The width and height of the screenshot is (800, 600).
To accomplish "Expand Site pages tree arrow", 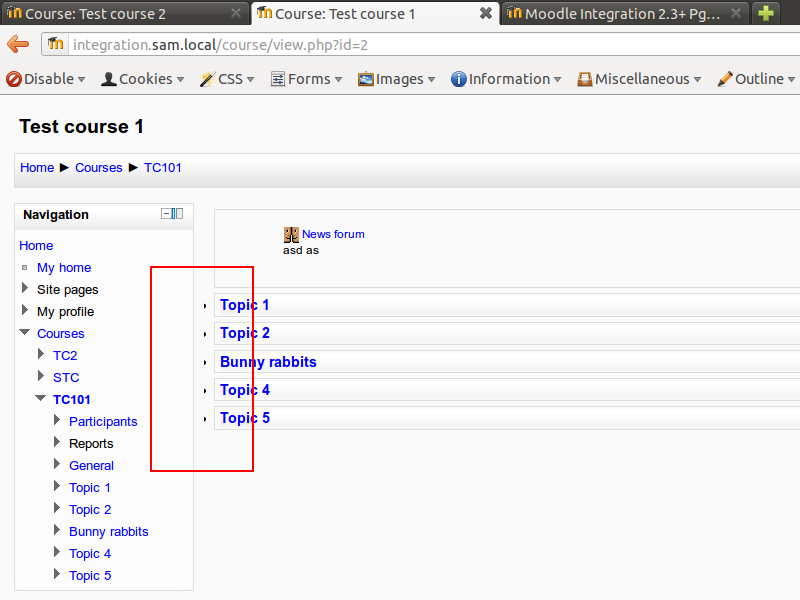I will pyautogui.click(x=24, y=288).
